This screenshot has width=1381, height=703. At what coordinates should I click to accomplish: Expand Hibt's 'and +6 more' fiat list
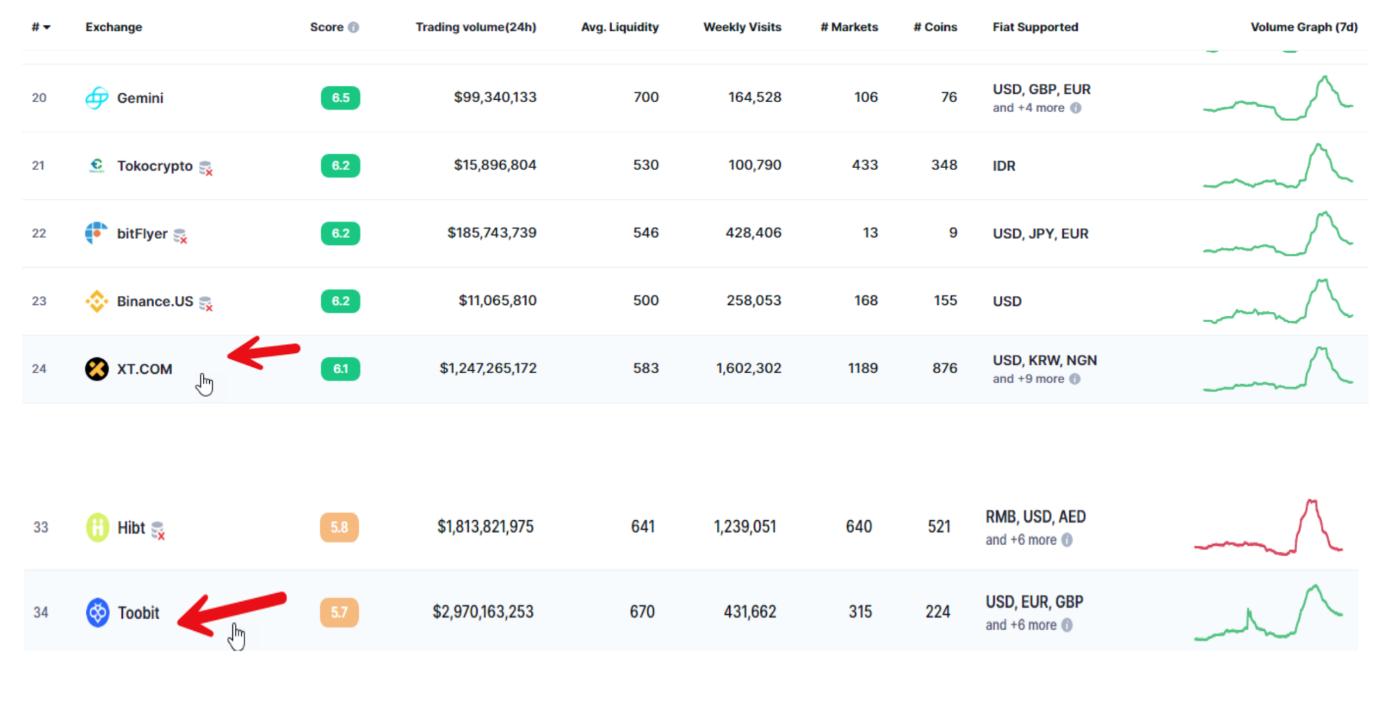(1020, 540)
